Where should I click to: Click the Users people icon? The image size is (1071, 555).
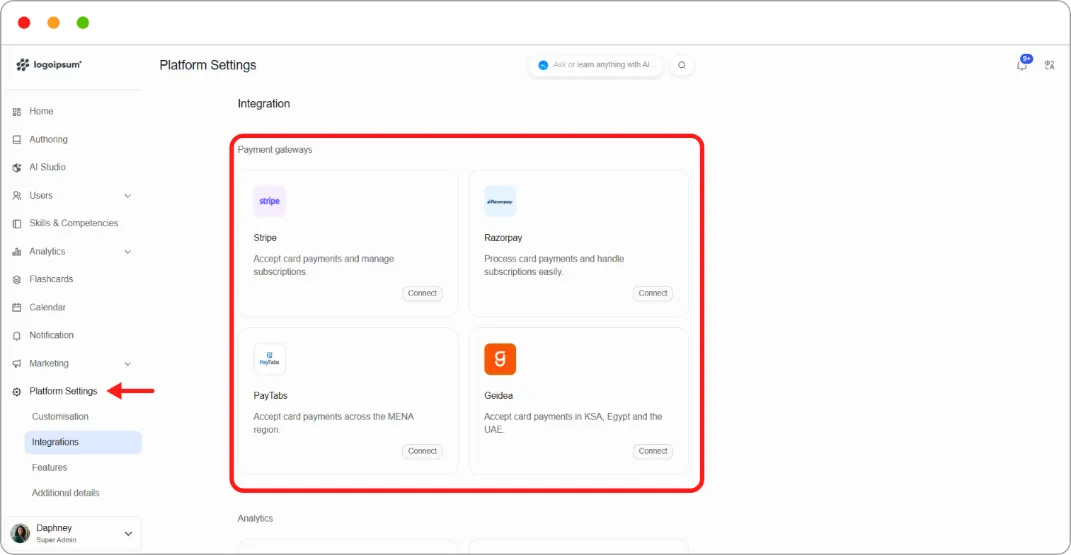[17, 196]
